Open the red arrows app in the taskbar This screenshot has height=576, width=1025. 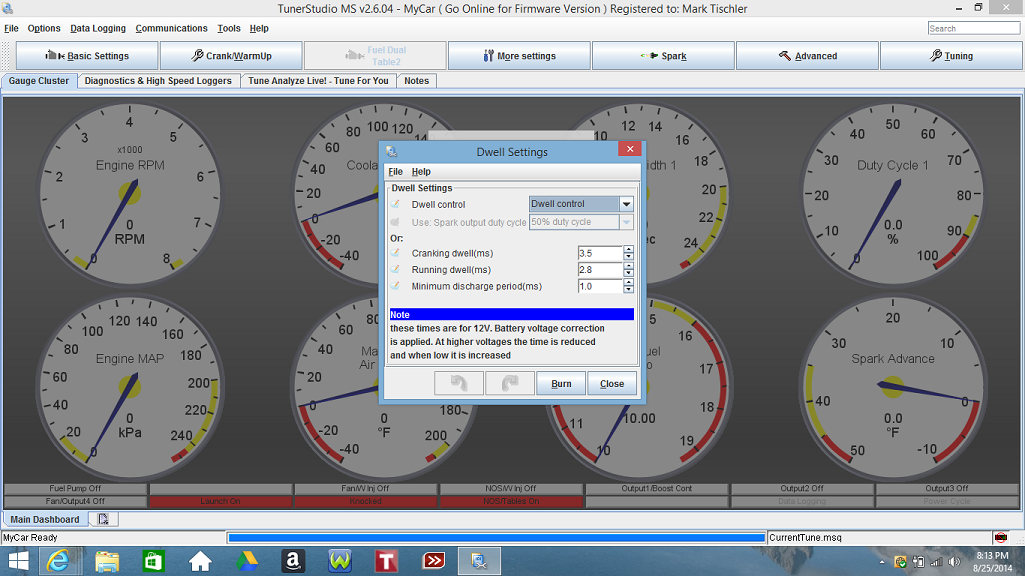tap(433, 561)
